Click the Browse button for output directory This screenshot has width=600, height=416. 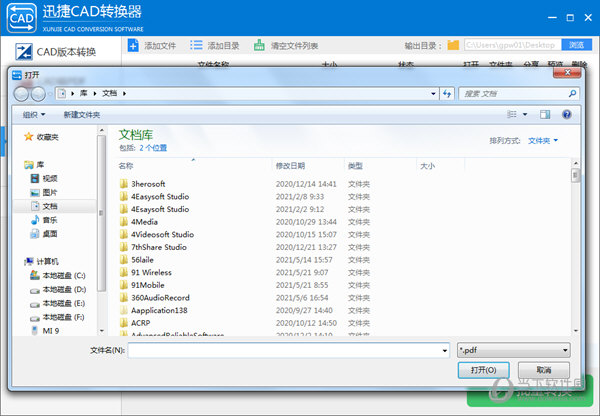click(576, 45)
